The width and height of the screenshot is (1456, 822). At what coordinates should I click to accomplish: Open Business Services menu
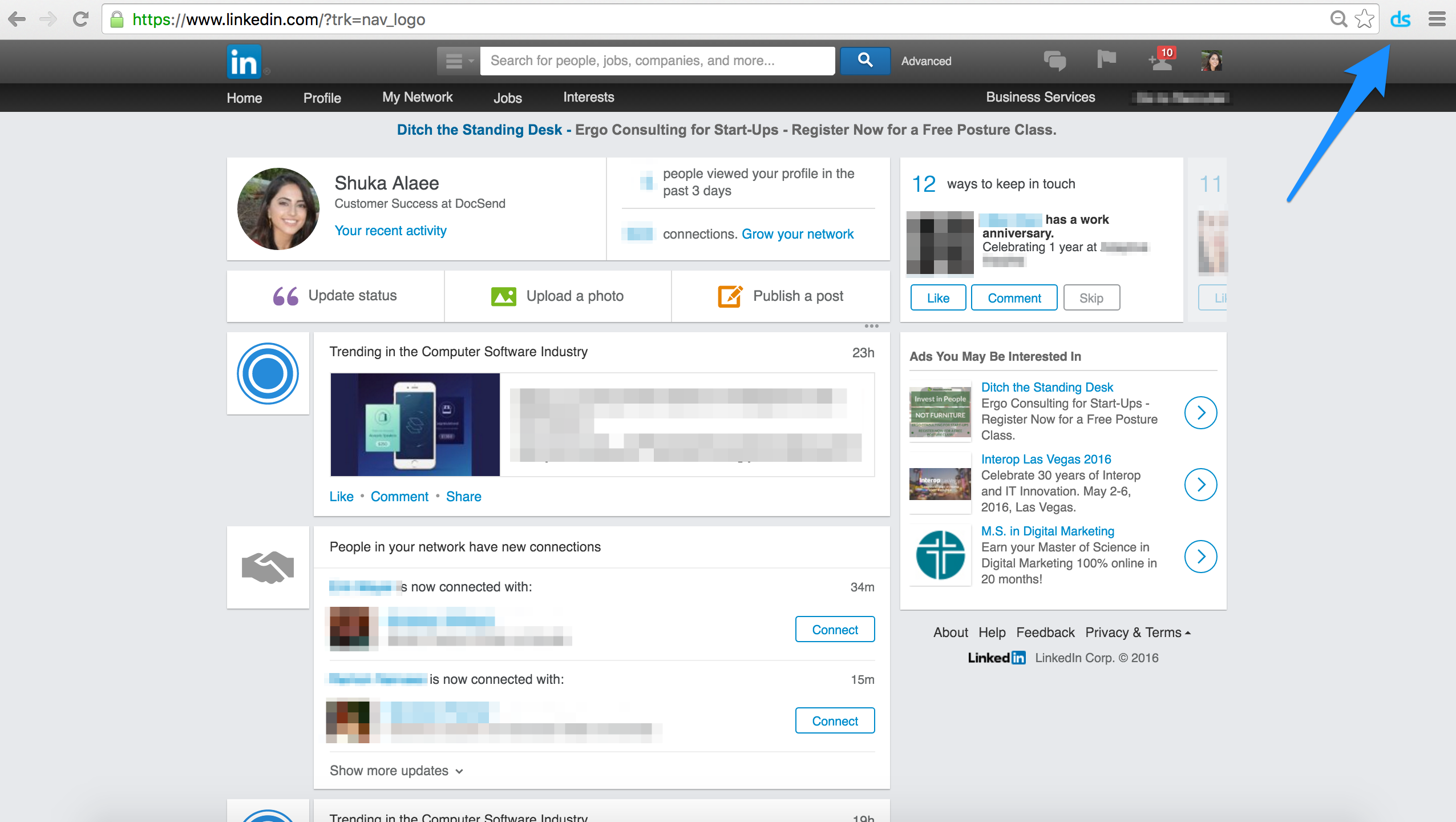[x=1040, y=97]
